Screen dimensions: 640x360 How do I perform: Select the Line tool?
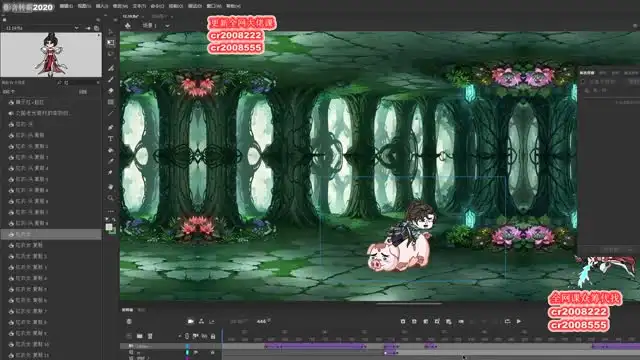click(111, 113)
